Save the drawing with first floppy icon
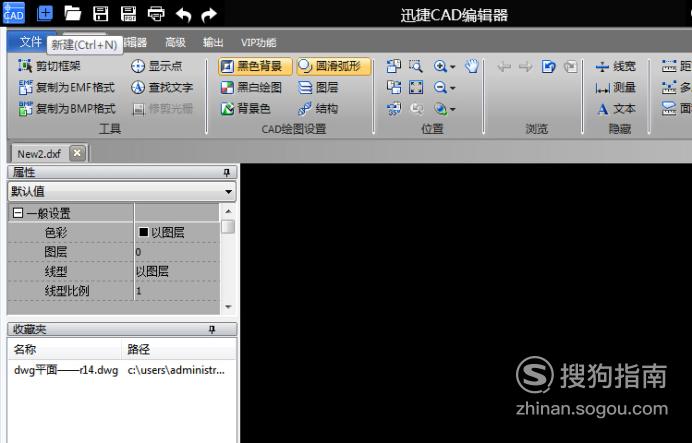The height and width of the screenshot is (443, 692). (101, 14)
